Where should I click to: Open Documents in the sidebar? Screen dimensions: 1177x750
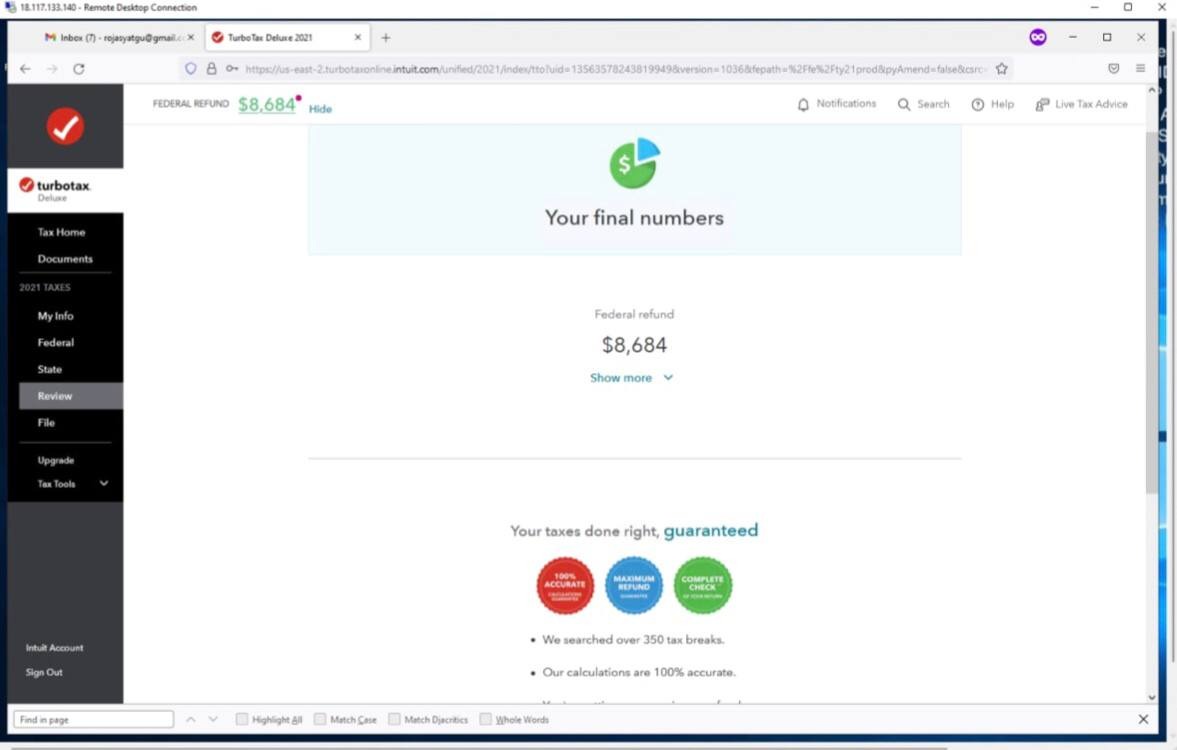65,259
